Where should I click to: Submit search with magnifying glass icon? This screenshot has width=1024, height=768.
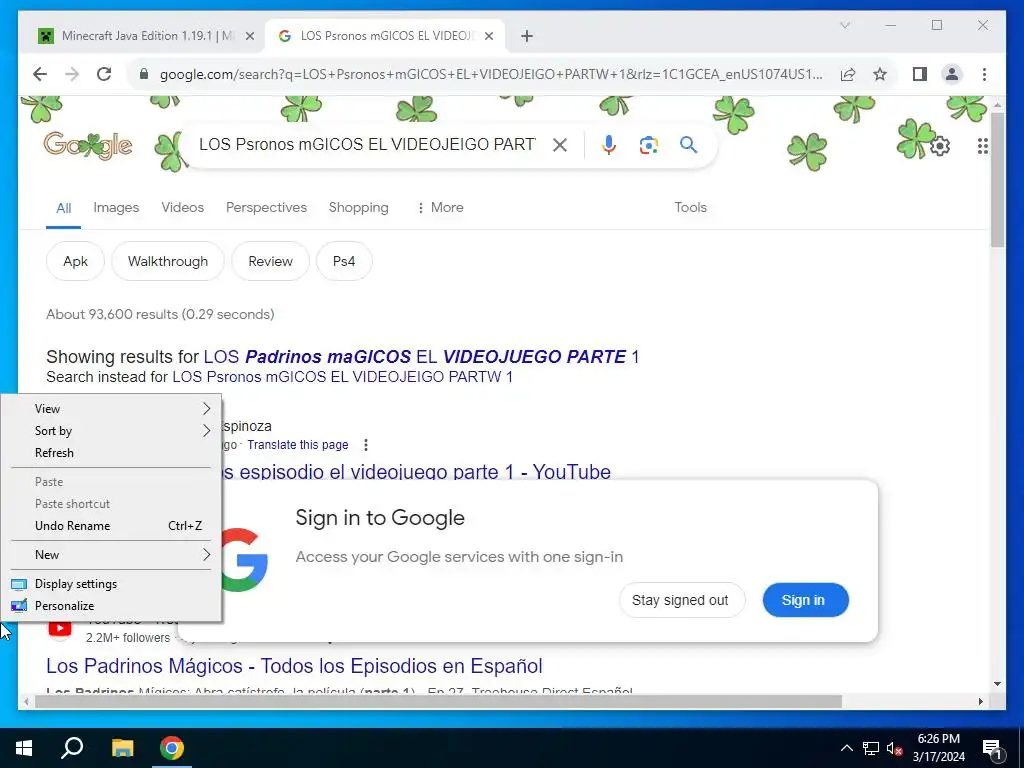point(688,145)
